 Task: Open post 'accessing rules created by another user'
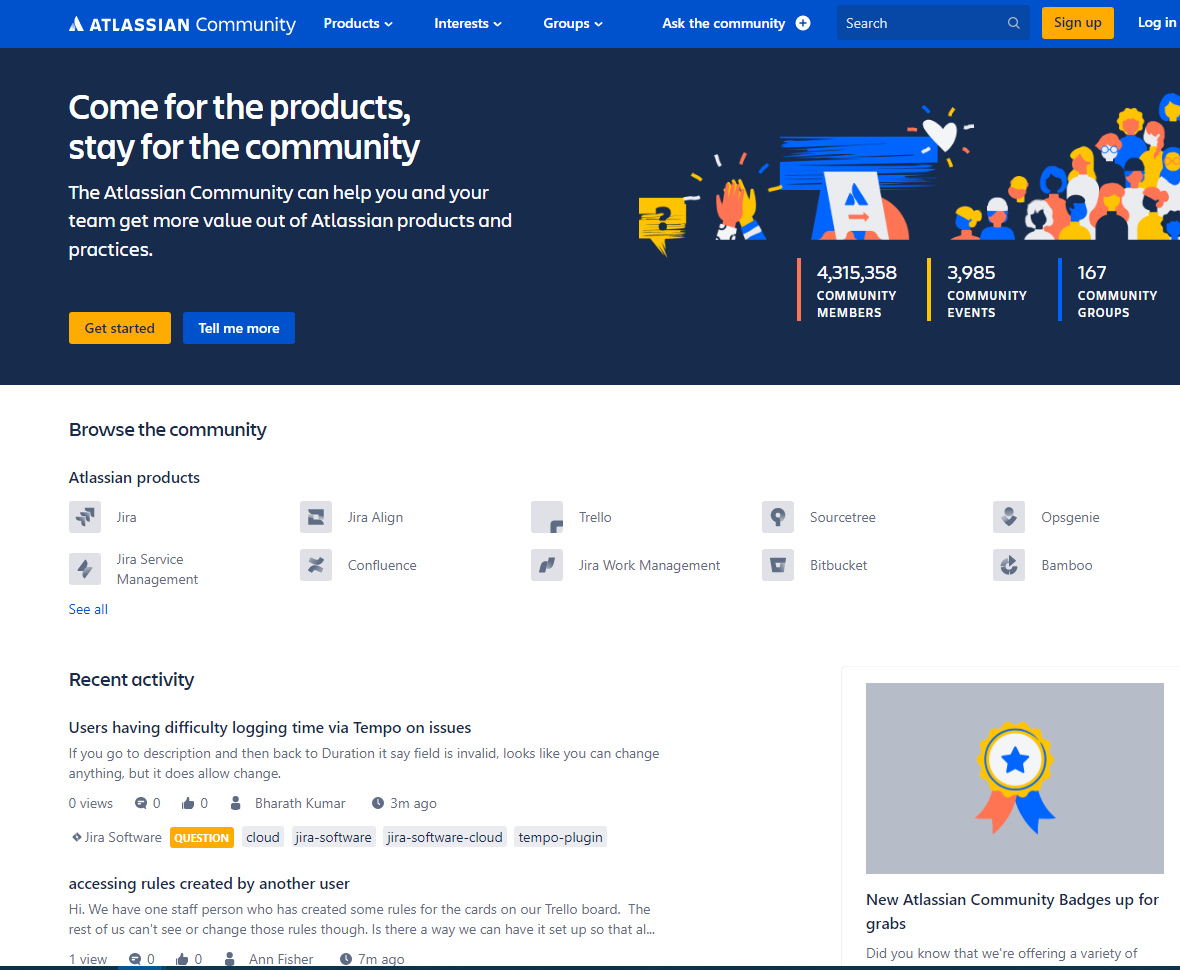click(209, 883)
